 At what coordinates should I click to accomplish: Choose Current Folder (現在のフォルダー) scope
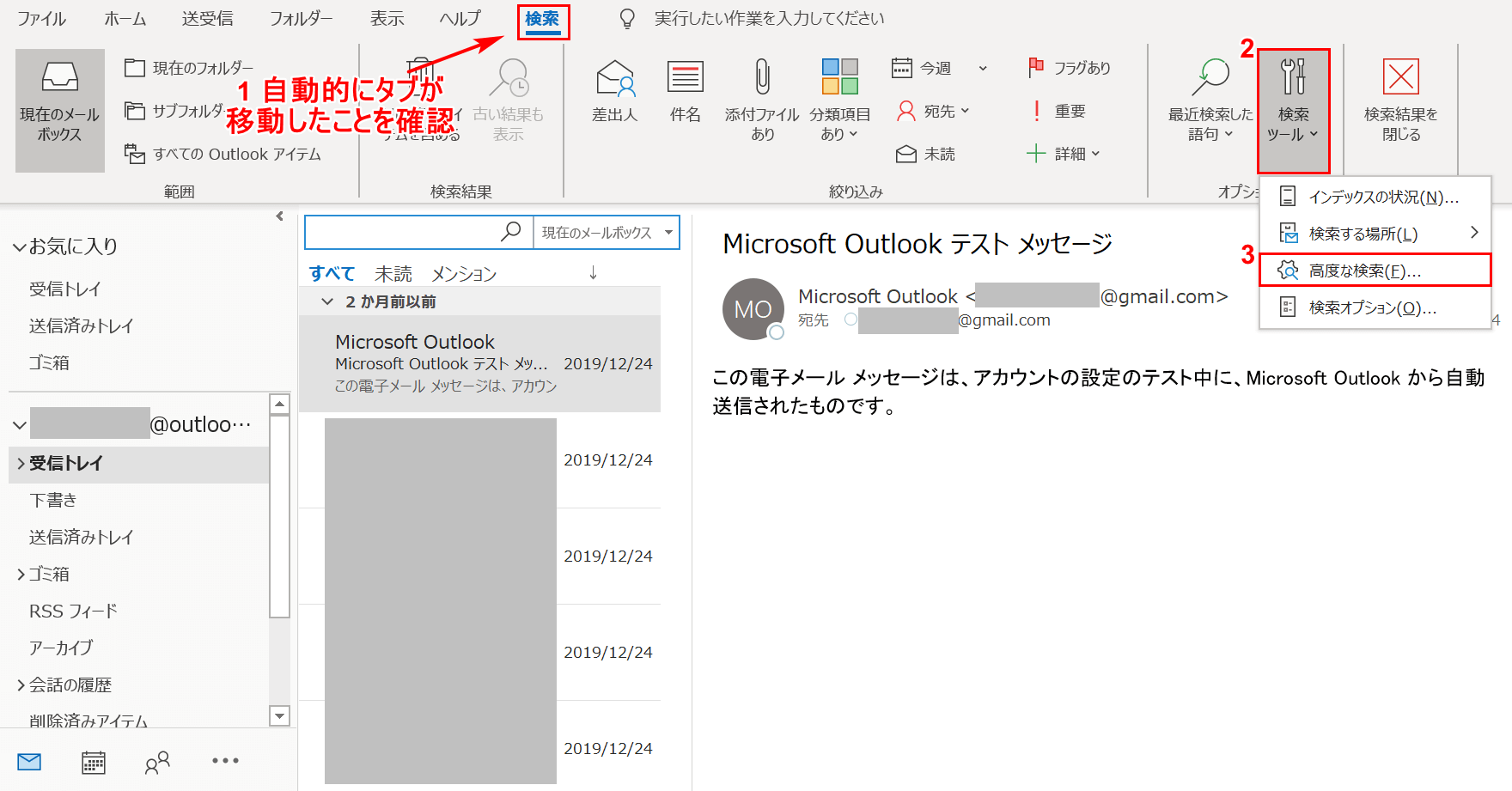189,68
